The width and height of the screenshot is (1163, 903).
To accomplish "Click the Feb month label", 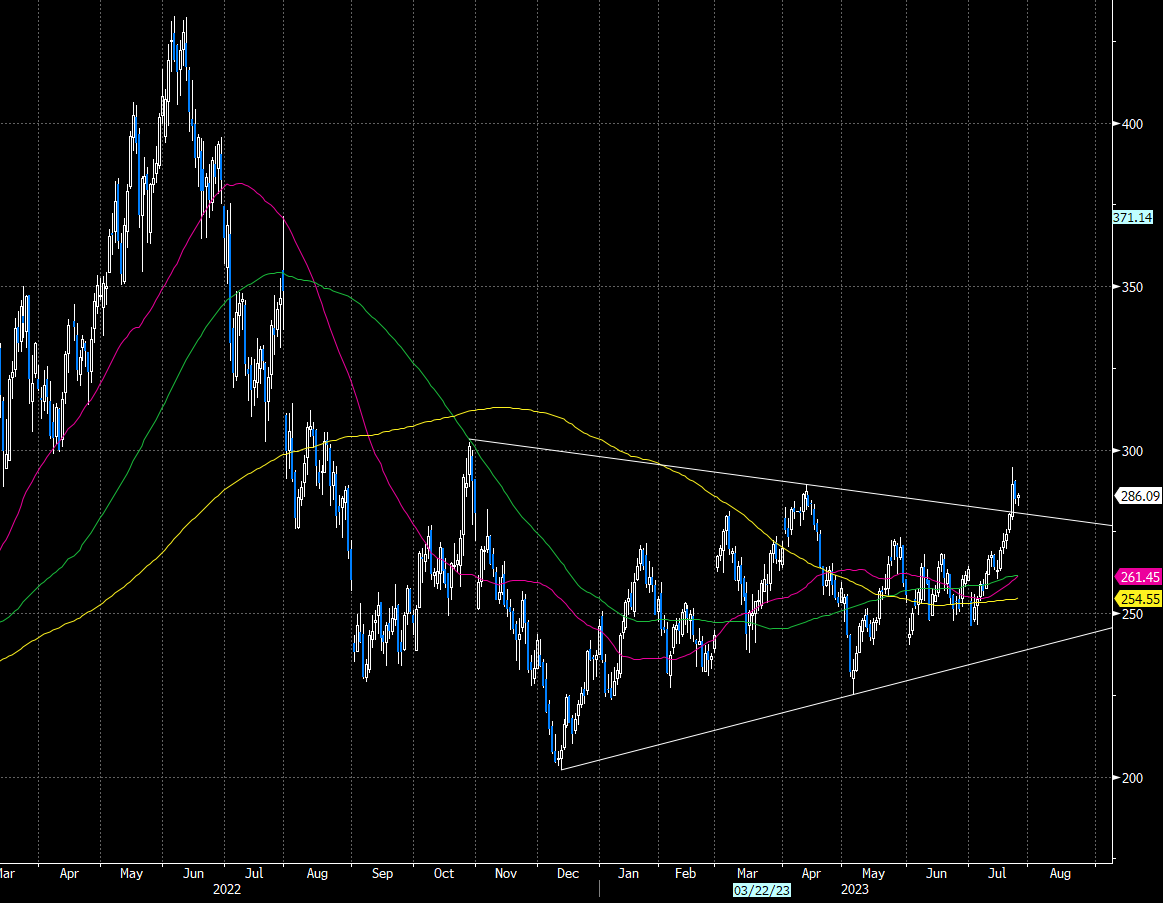I will coord(685,873).
